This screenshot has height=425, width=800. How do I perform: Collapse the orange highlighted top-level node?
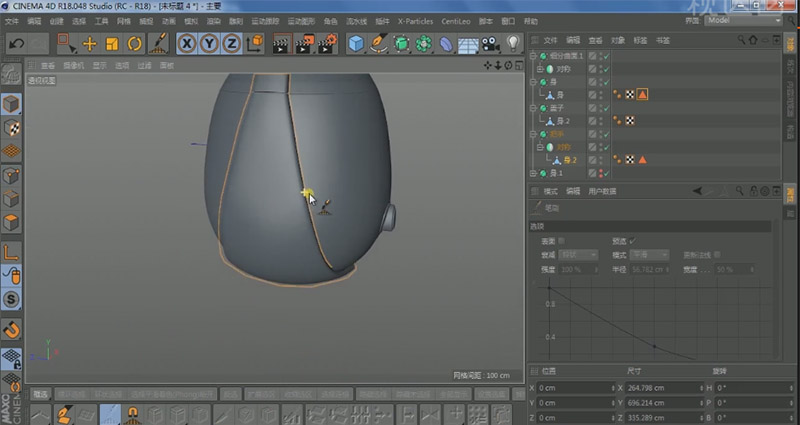click(533, 134)
